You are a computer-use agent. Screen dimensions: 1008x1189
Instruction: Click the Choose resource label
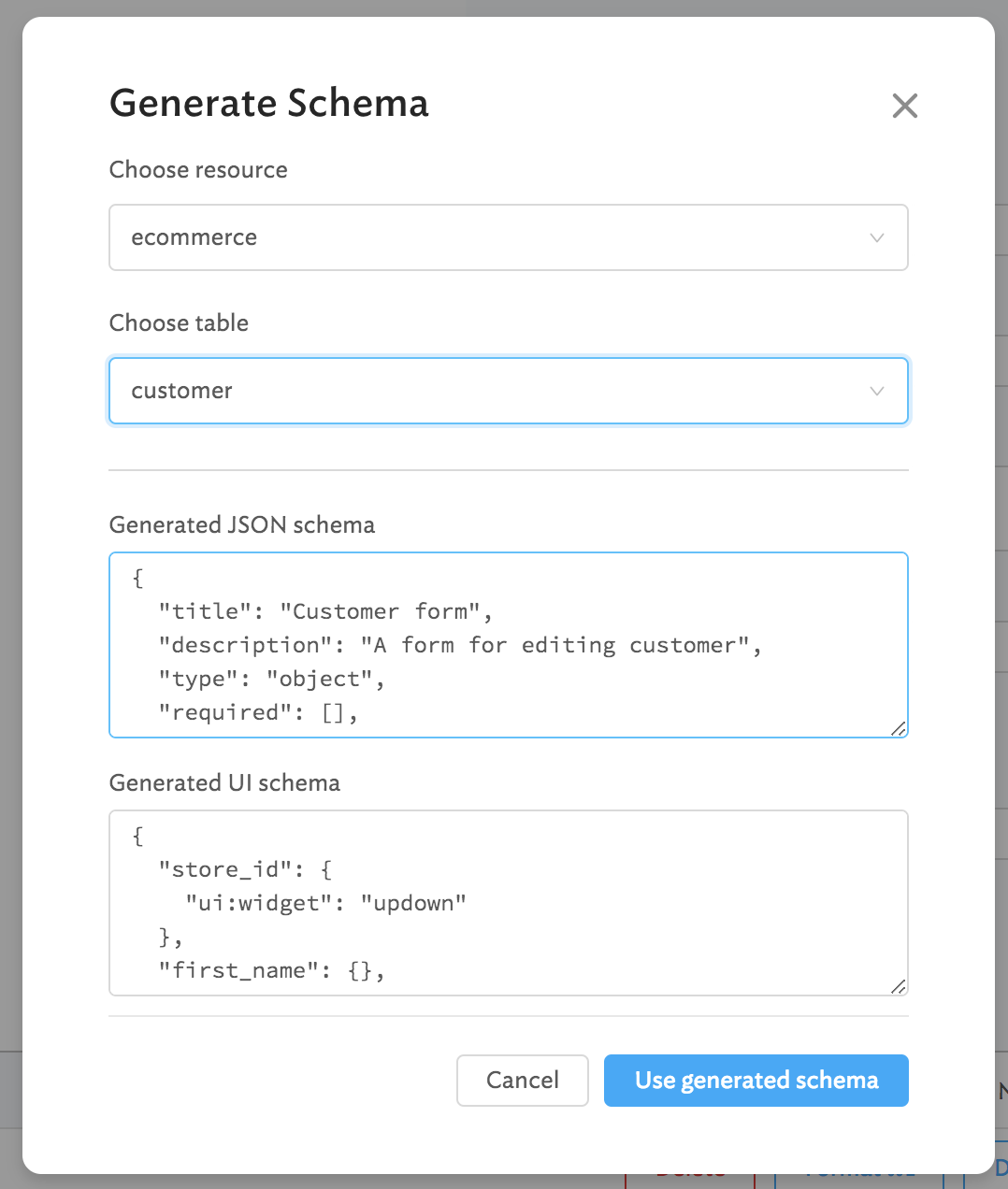coord(198,170)
